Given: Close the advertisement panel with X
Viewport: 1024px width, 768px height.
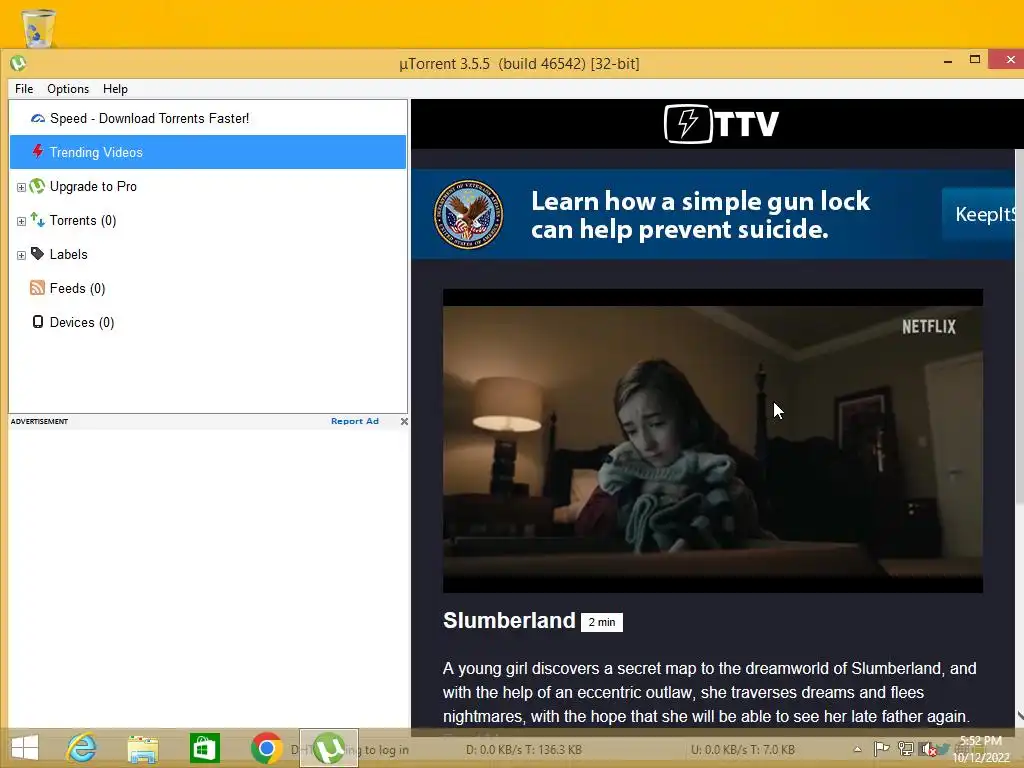Looking at the screenshot, I should tap(404, 421).
